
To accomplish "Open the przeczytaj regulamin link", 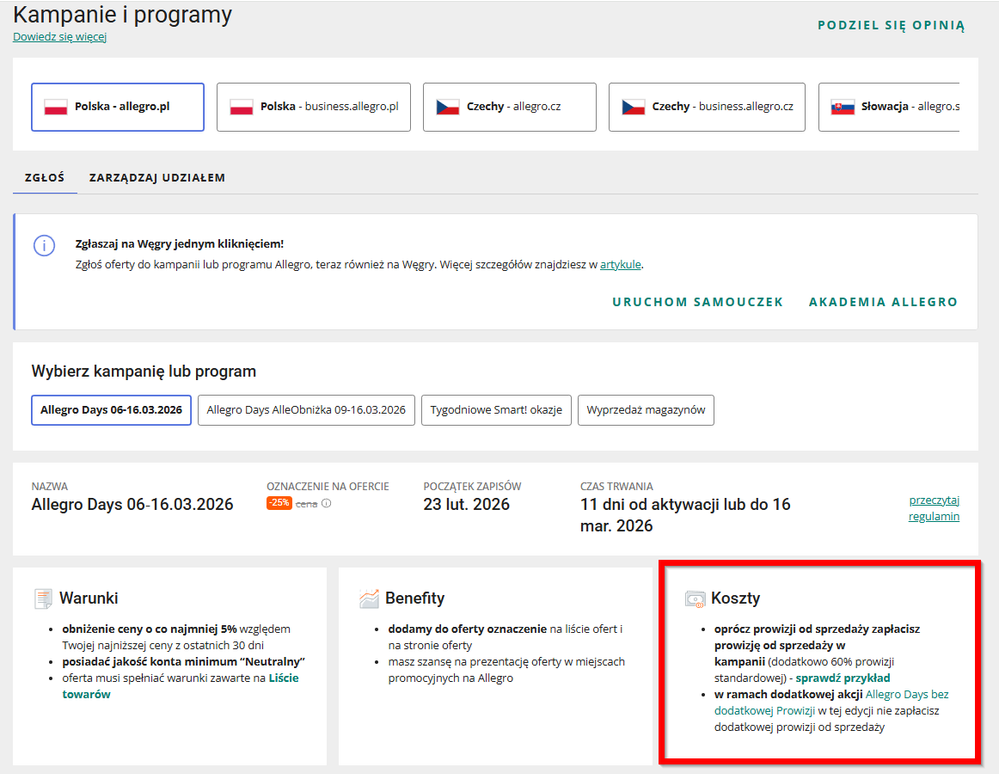I will 933,508.
